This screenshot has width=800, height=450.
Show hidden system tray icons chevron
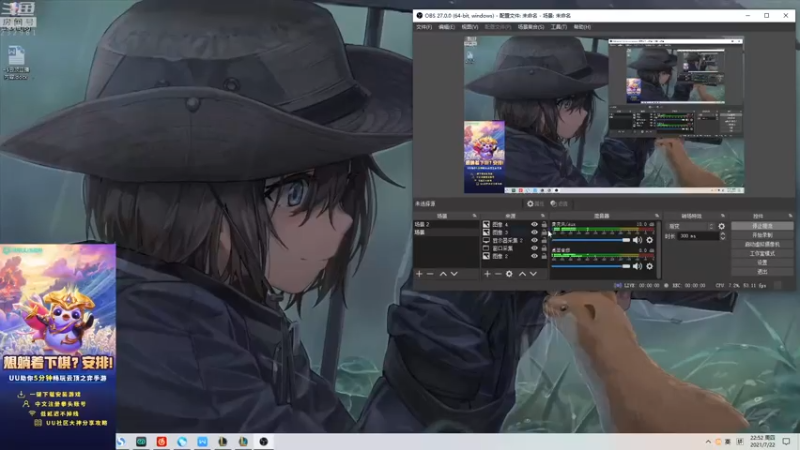(x=708, y=441)
